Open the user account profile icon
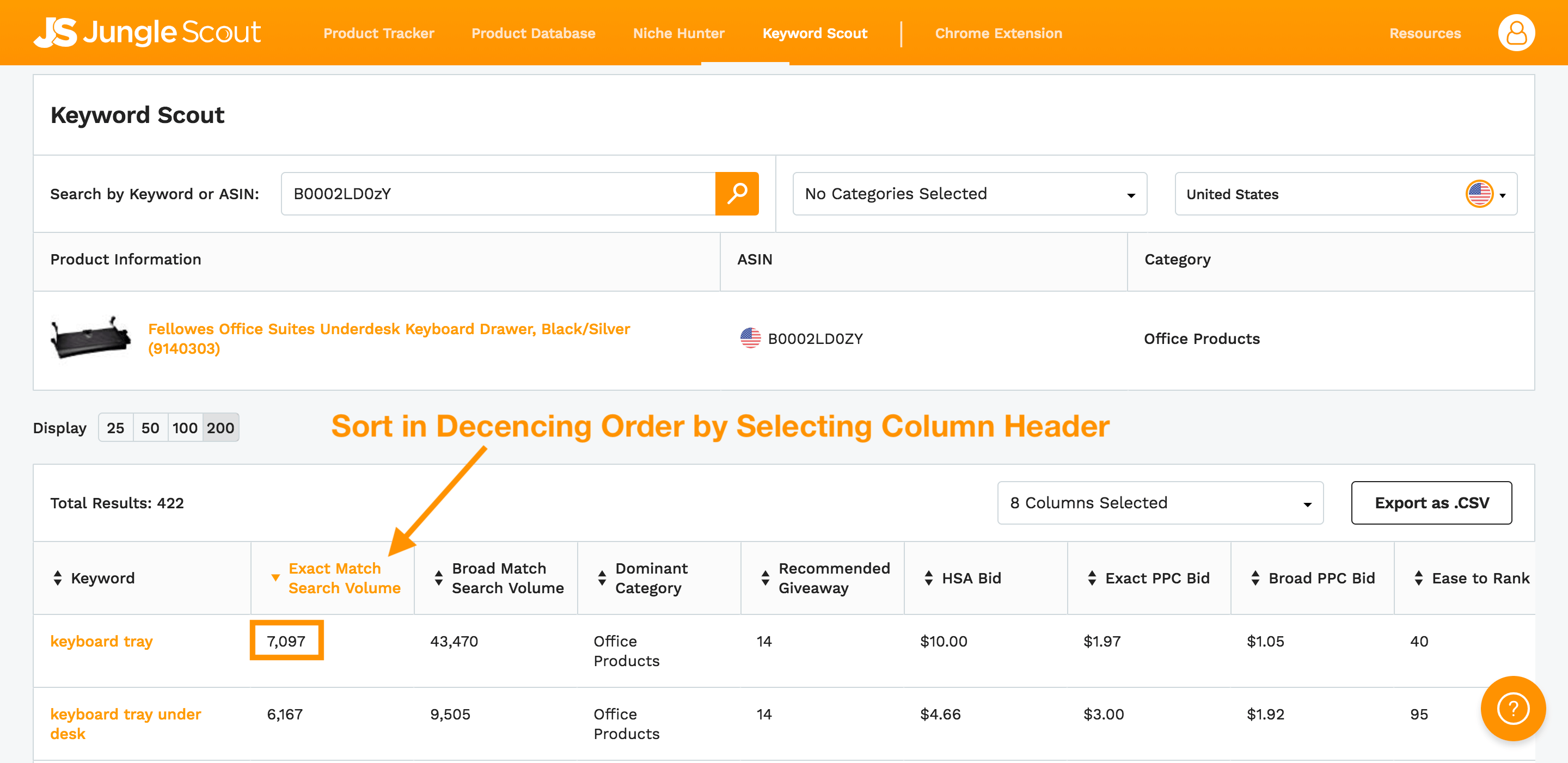1568x763 pixels. pos(1516,33)
